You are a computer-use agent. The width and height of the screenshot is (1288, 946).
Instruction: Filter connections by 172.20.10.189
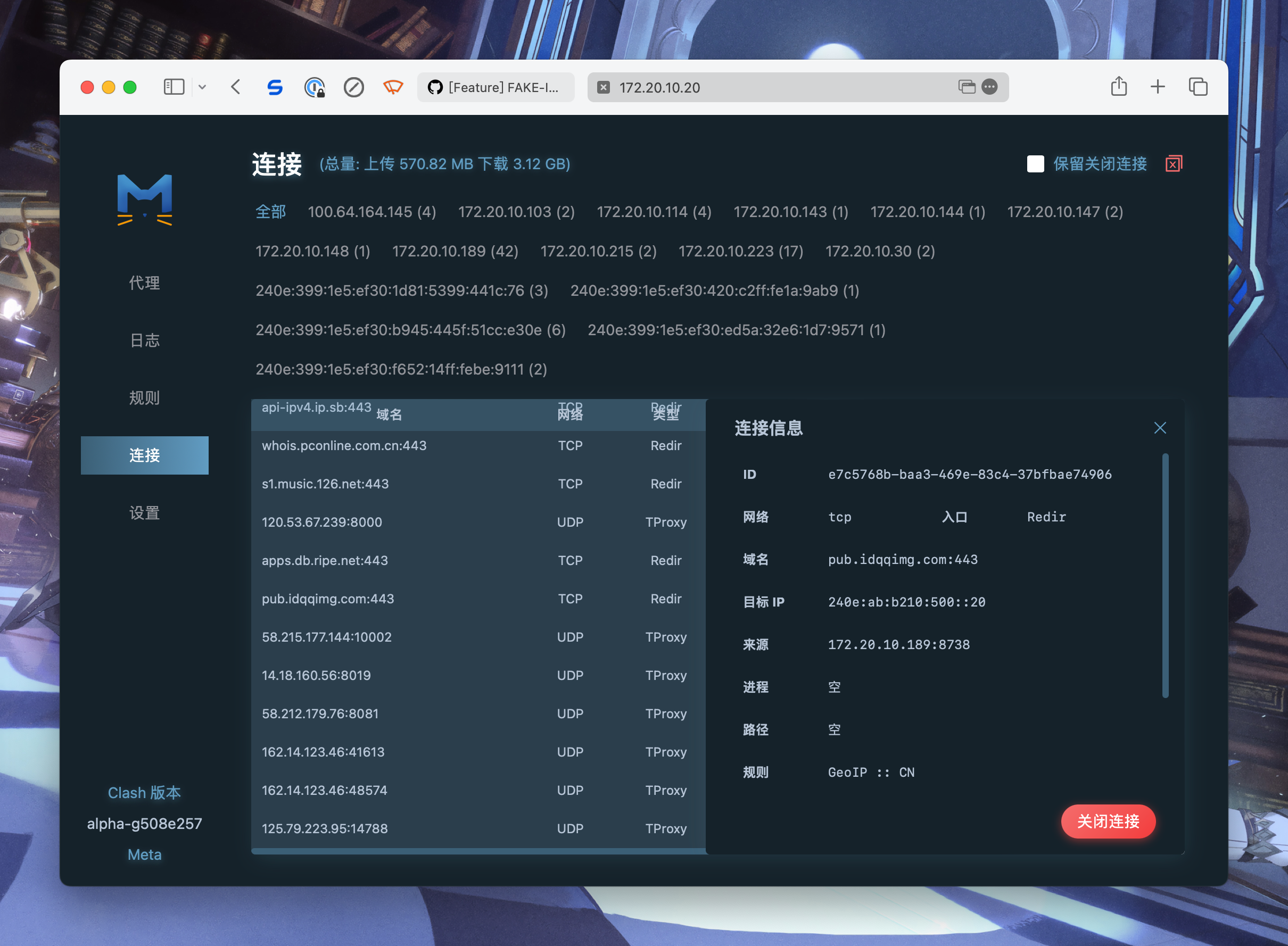(x=455, y=251)
